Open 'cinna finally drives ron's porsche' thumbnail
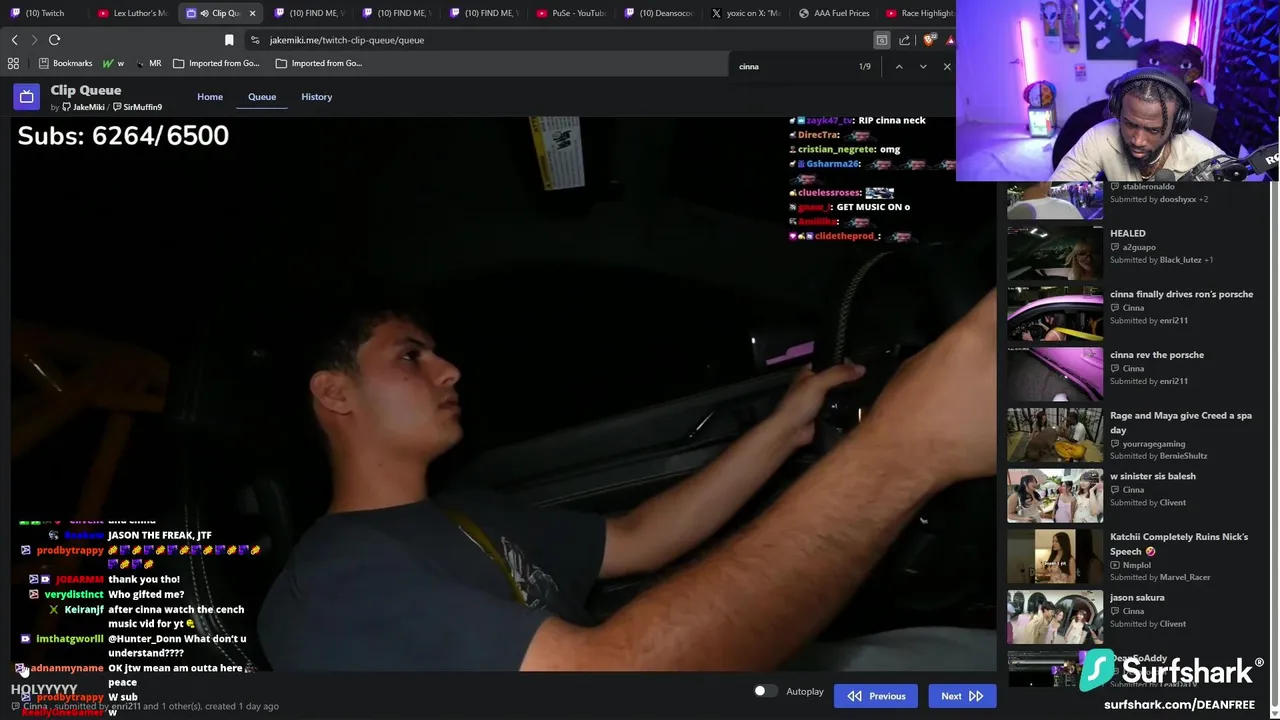This screenshot has width=1280, height=720. pyautogui.click(x=1055, y=313)
